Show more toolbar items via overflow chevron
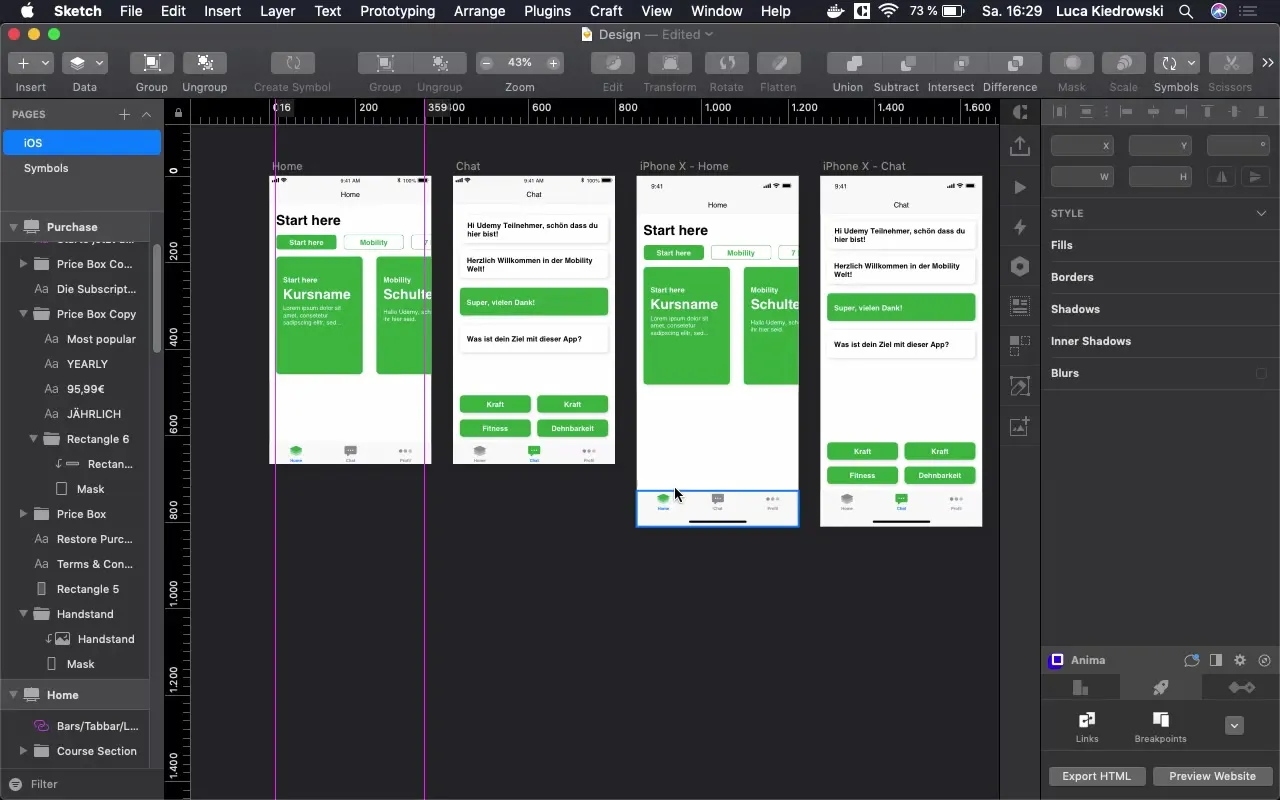The width and height of the screenshot is (1280, 800). tap(1268, 64)
